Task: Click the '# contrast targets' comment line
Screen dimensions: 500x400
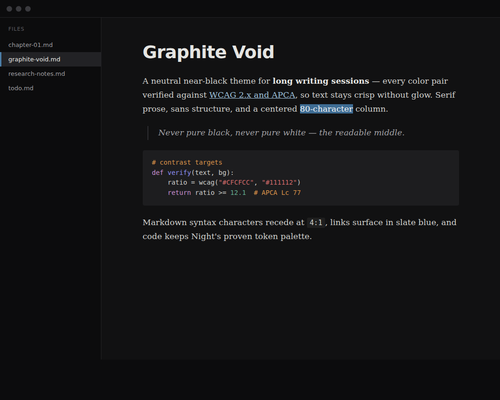Action: coord(187,162)
